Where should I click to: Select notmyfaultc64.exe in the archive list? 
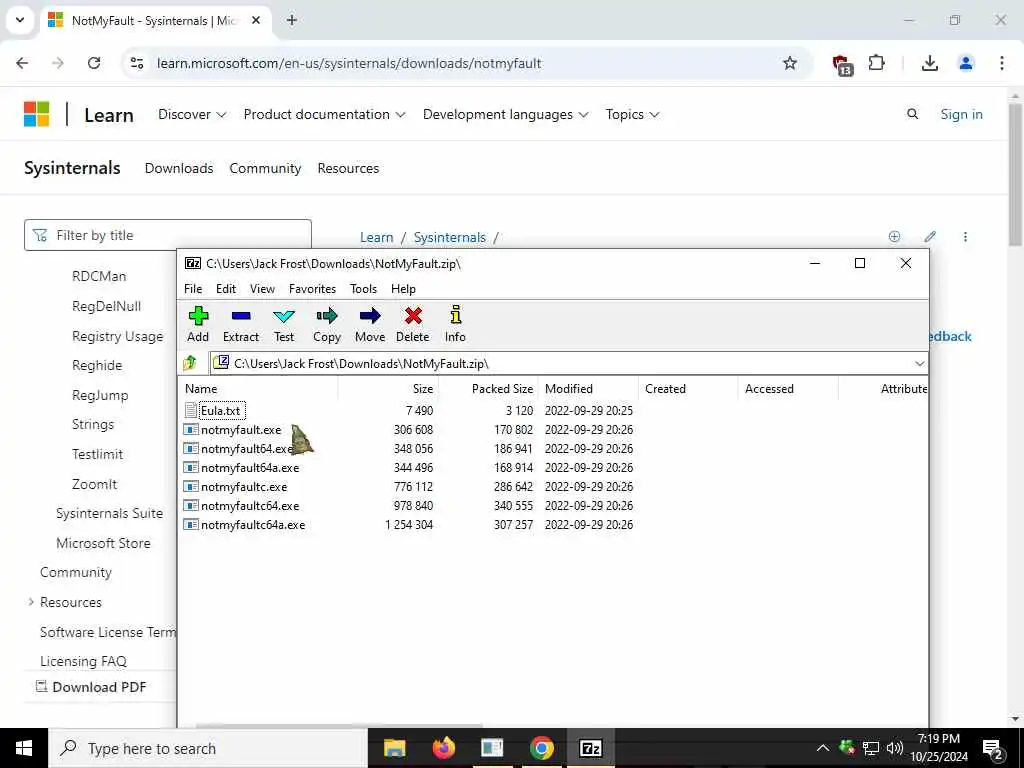[250, 505]
